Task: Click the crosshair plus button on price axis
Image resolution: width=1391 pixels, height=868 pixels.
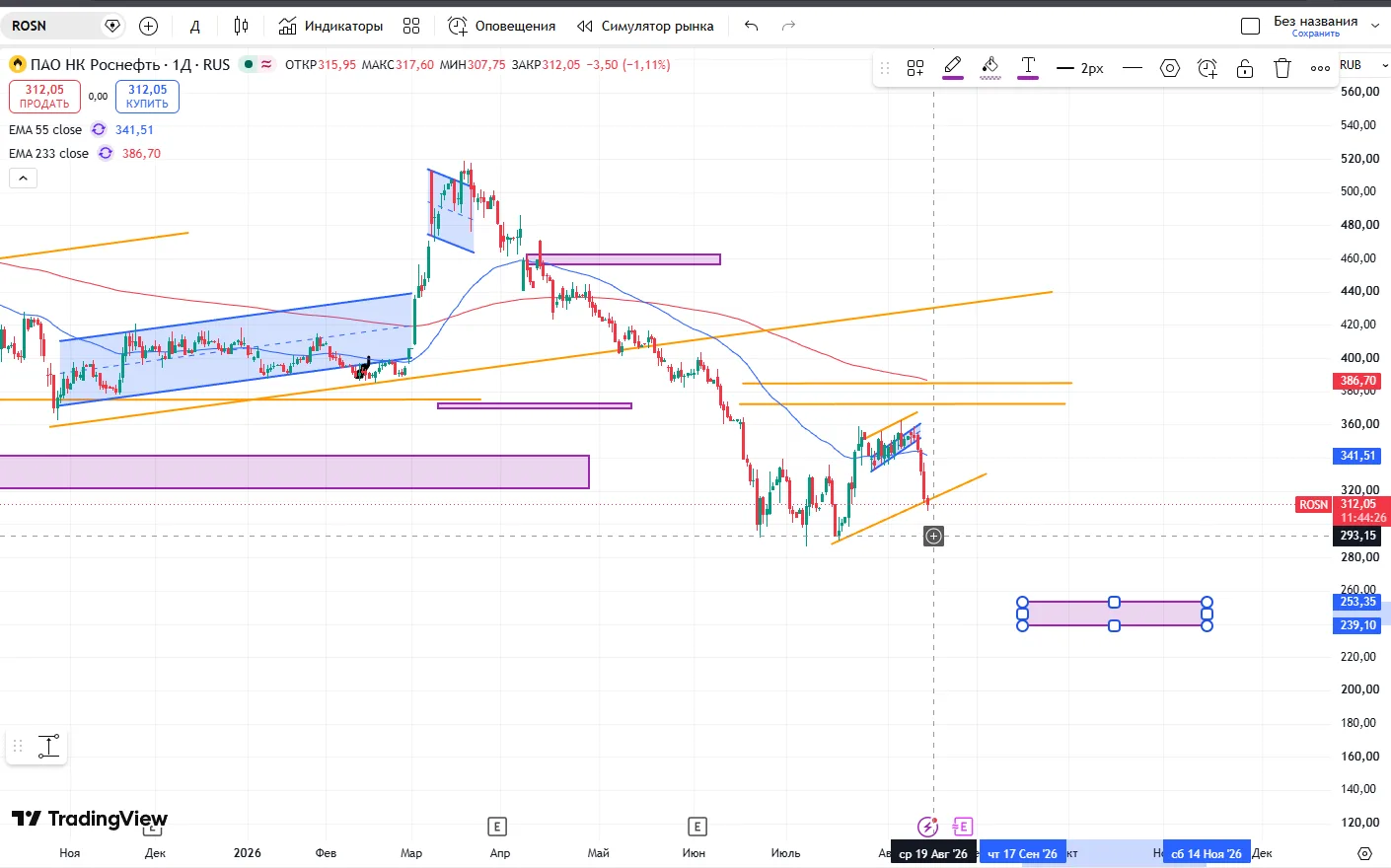Action: click(x=933, y=536)
